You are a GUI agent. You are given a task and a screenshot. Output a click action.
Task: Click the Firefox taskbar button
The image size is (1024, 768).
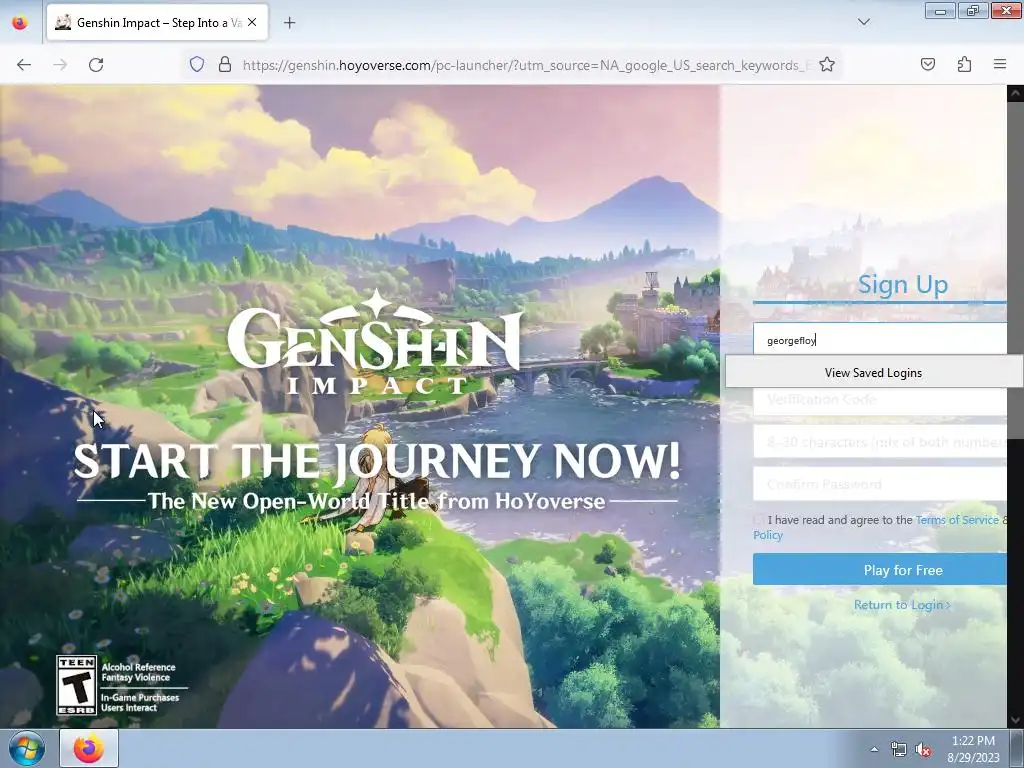click(89, 748)
